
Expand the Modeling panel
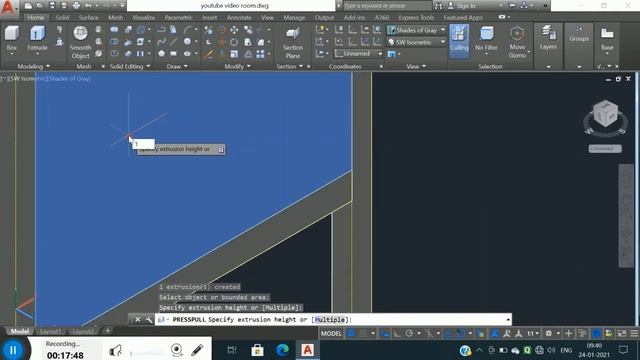point(33,66)
